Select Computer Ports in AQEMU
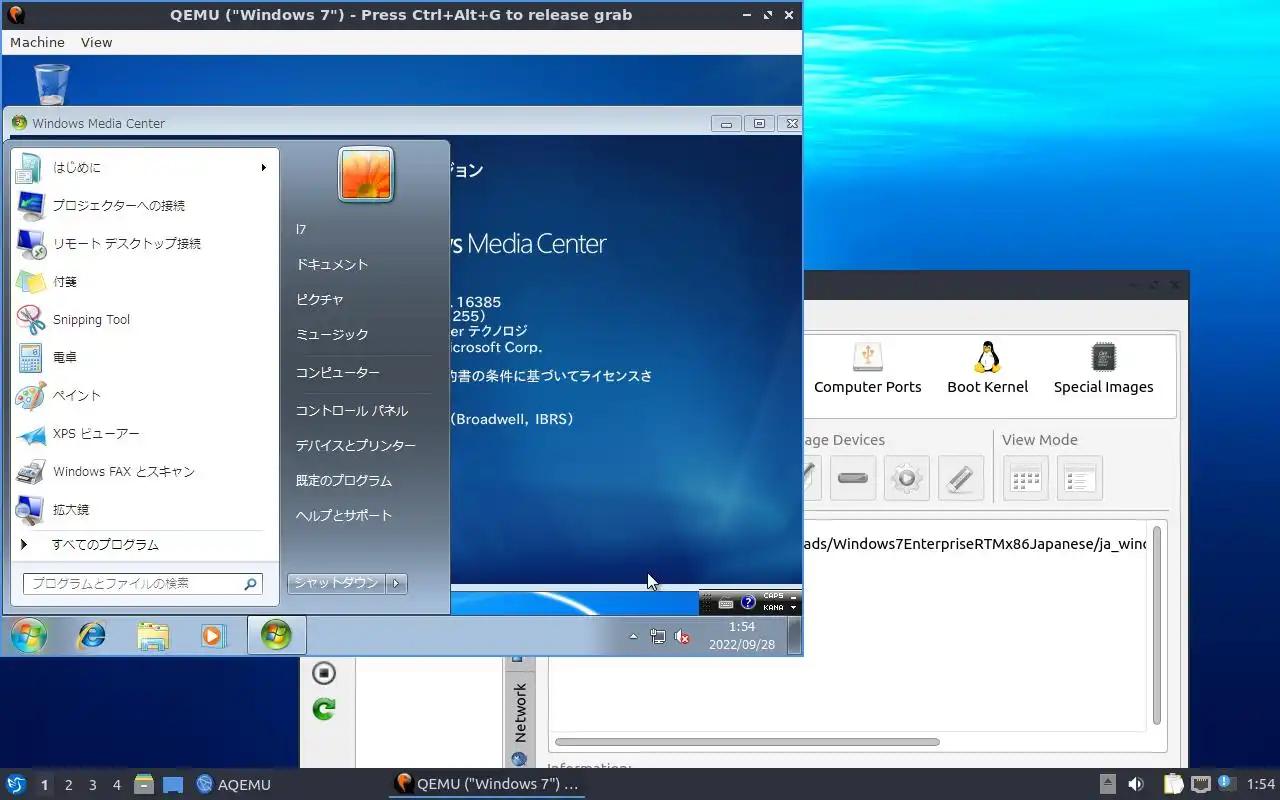This screenshot has height=800, width=1280. click(x=868, y=369)
